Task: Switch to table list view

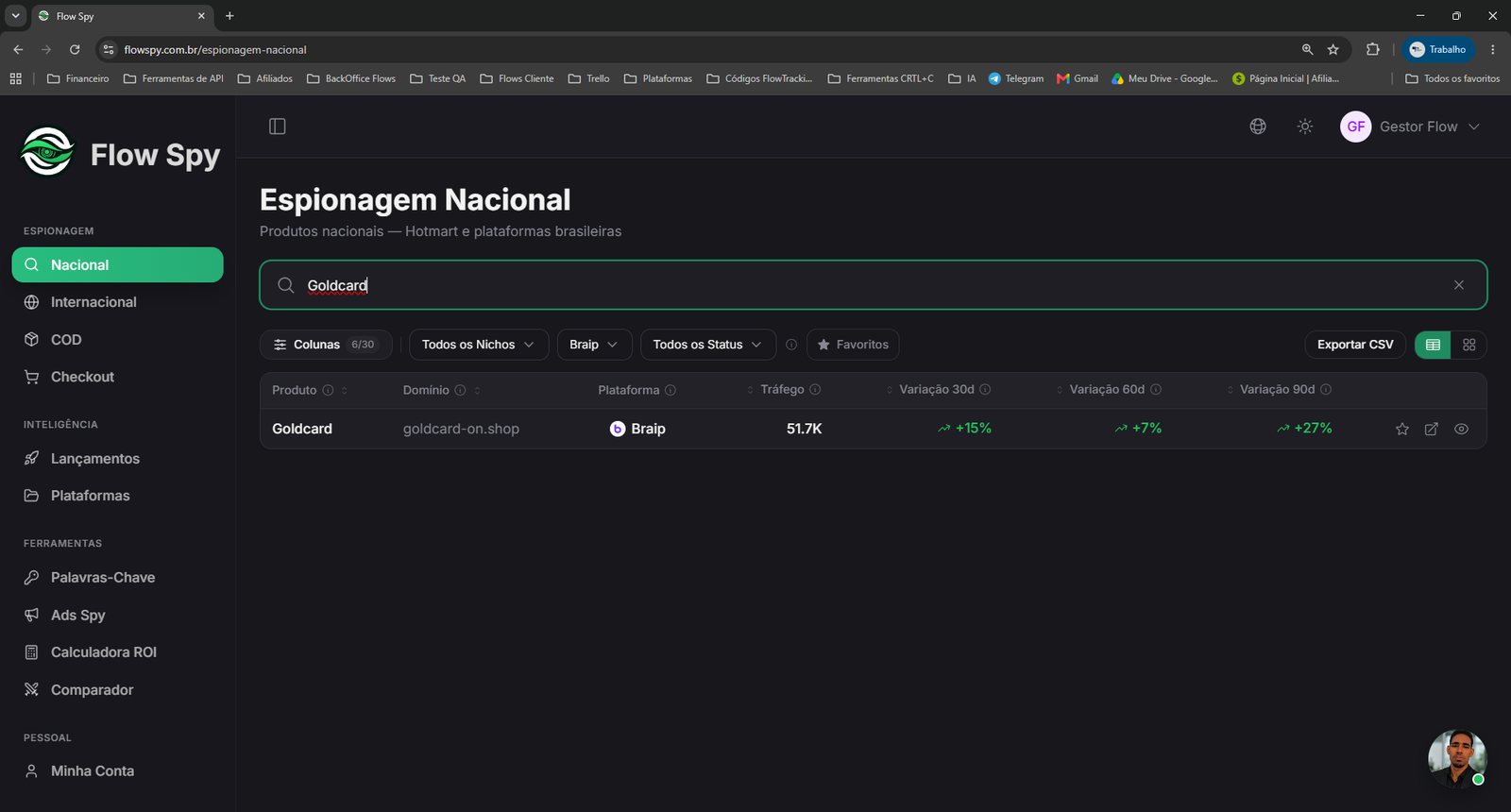Action: (1433, 345)
